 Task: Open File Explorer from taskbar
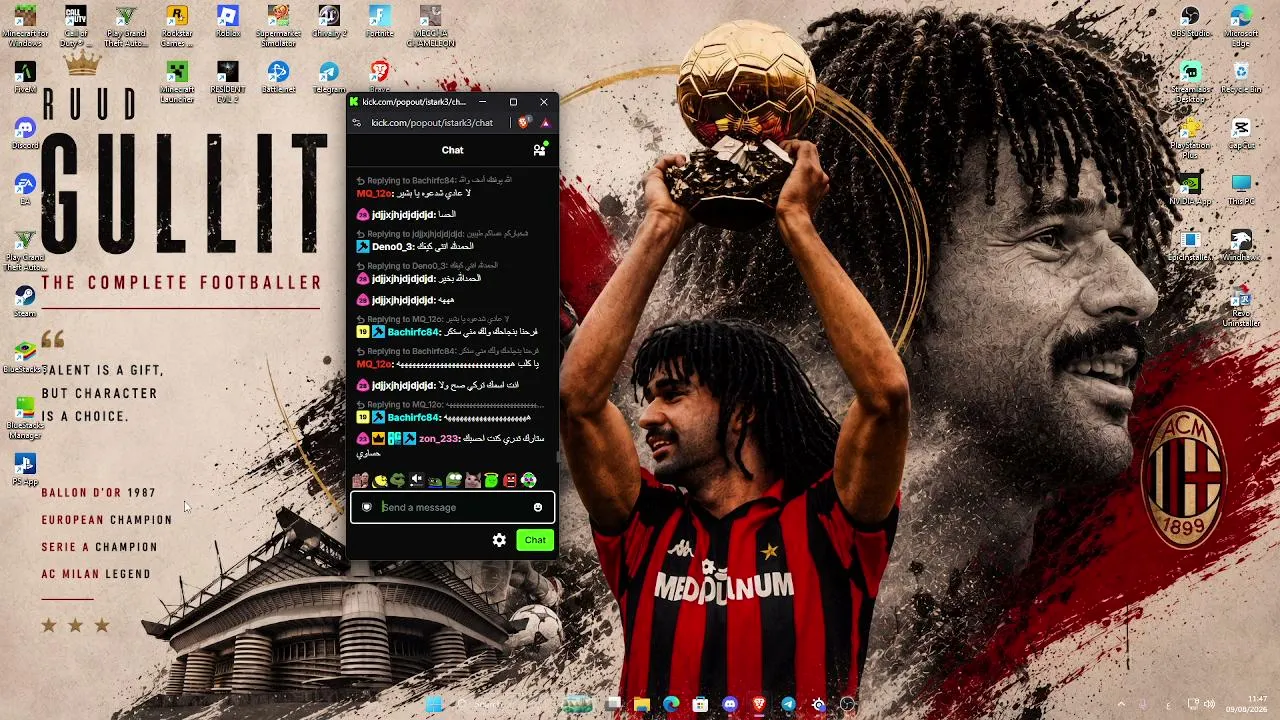click(x=642, y=705)
